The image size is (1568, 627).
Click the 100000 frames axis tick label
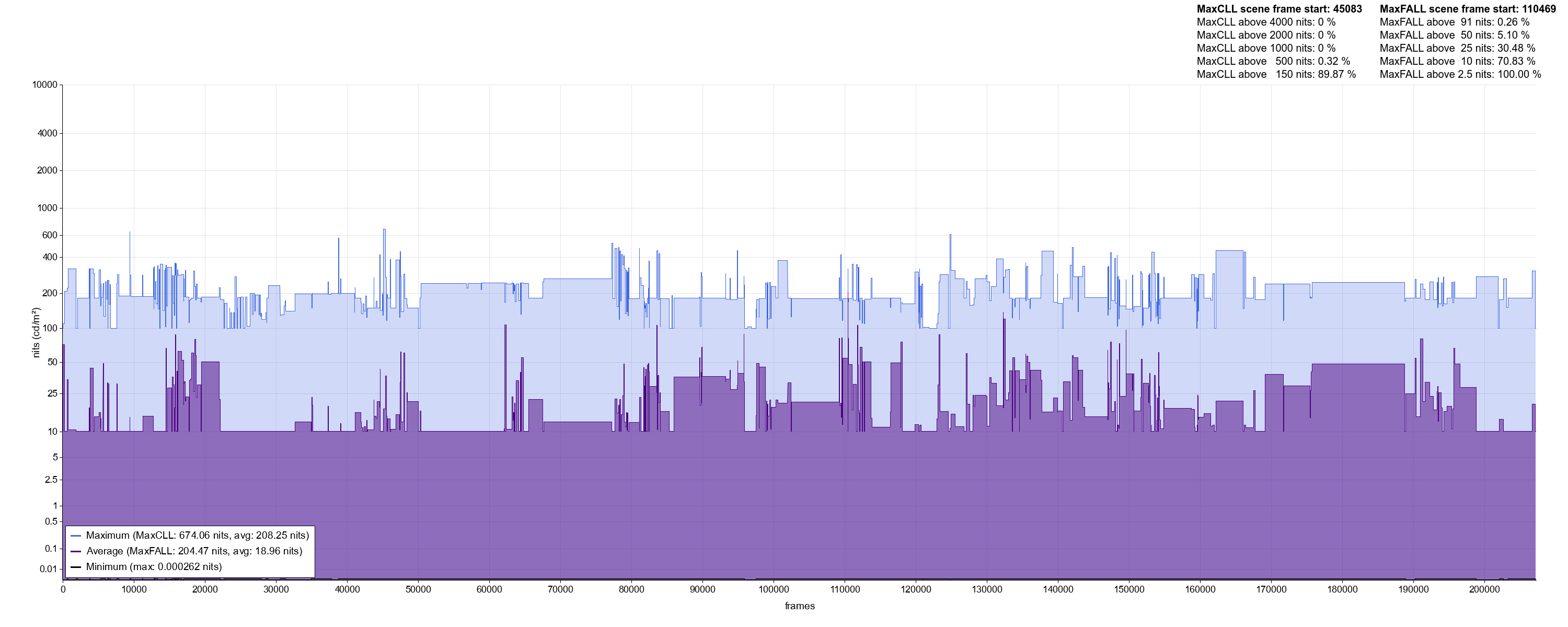coord(774,590)
